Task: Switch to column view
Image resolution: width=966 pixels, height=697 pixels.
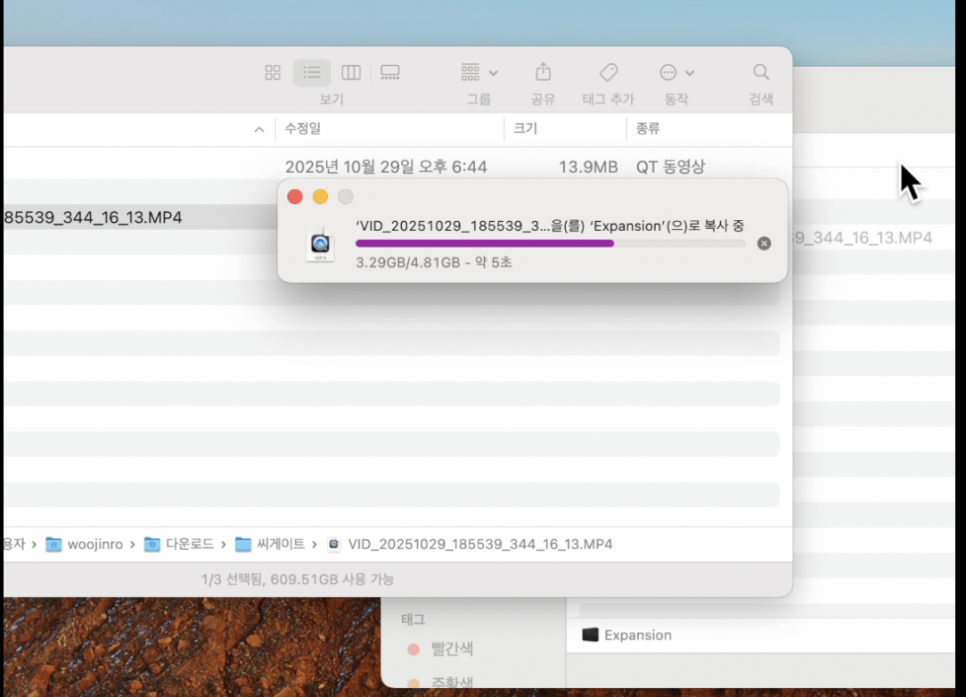Action: (351, 72)
